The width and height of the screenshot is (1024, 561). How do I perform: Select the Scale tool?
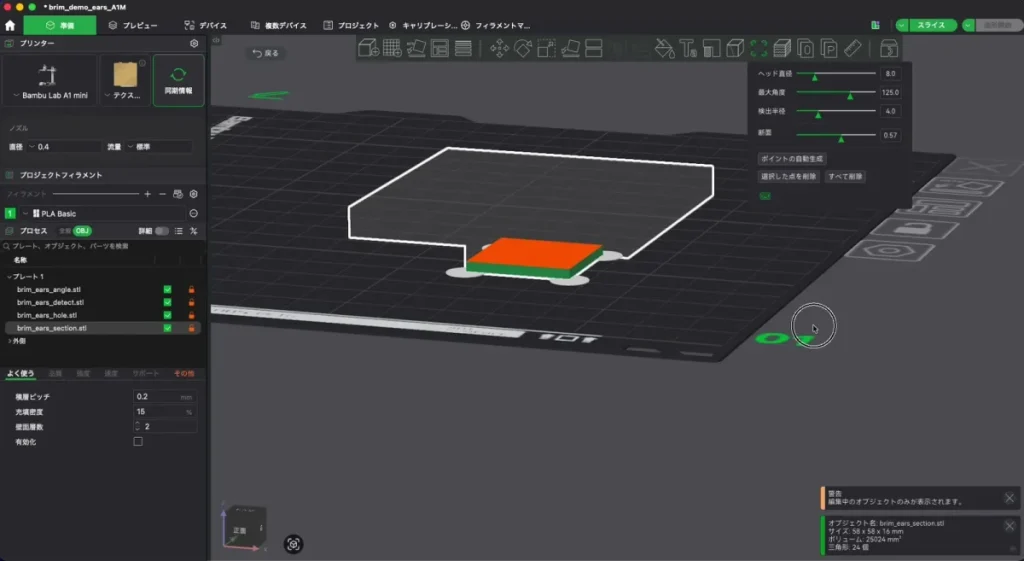point(547,48)
